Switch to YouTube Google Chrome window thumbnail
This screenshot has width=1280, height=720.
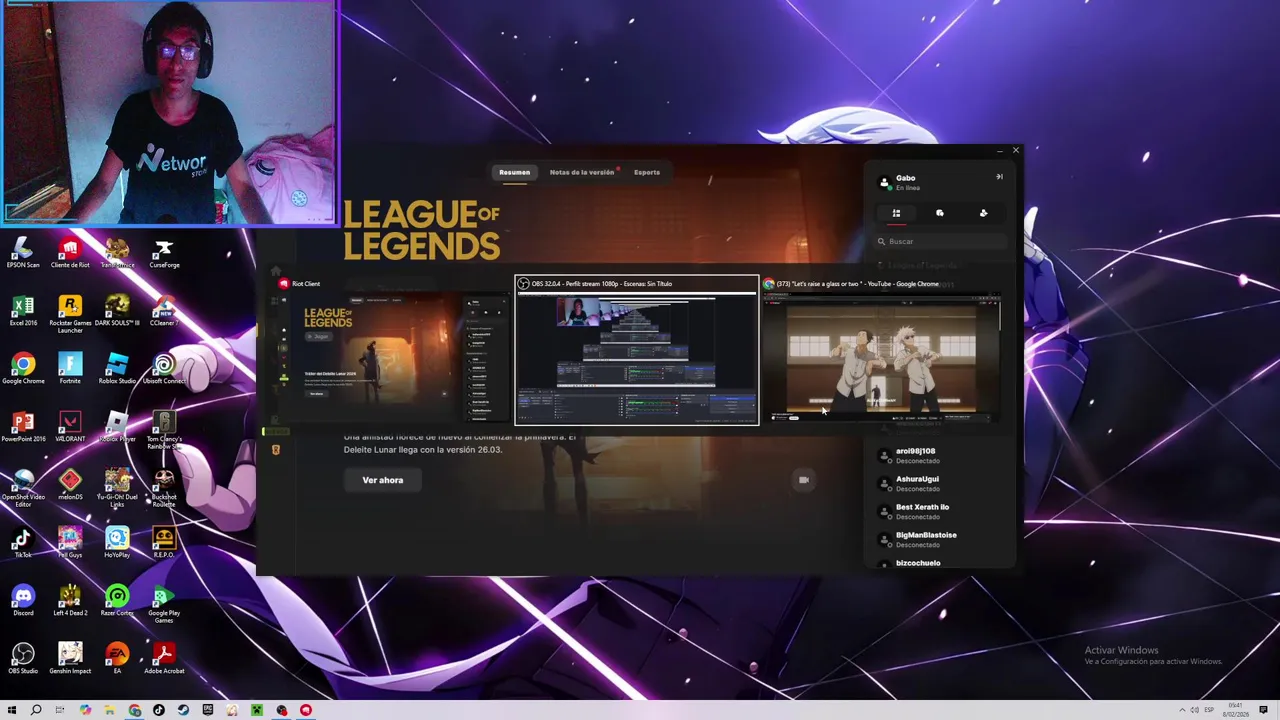click(x=881, y=351)
